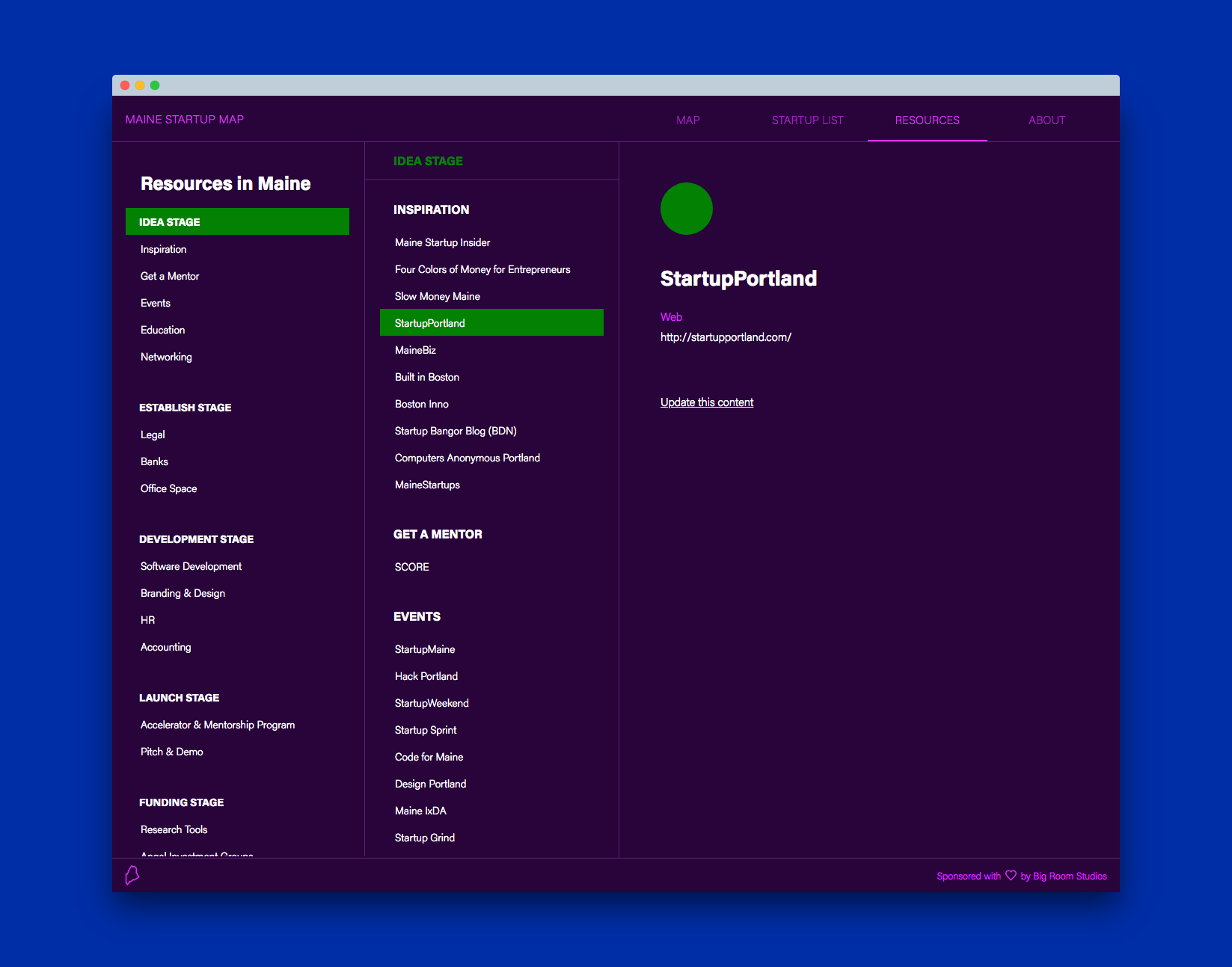Select Pitch & Demo category

[x=172, y=752]
